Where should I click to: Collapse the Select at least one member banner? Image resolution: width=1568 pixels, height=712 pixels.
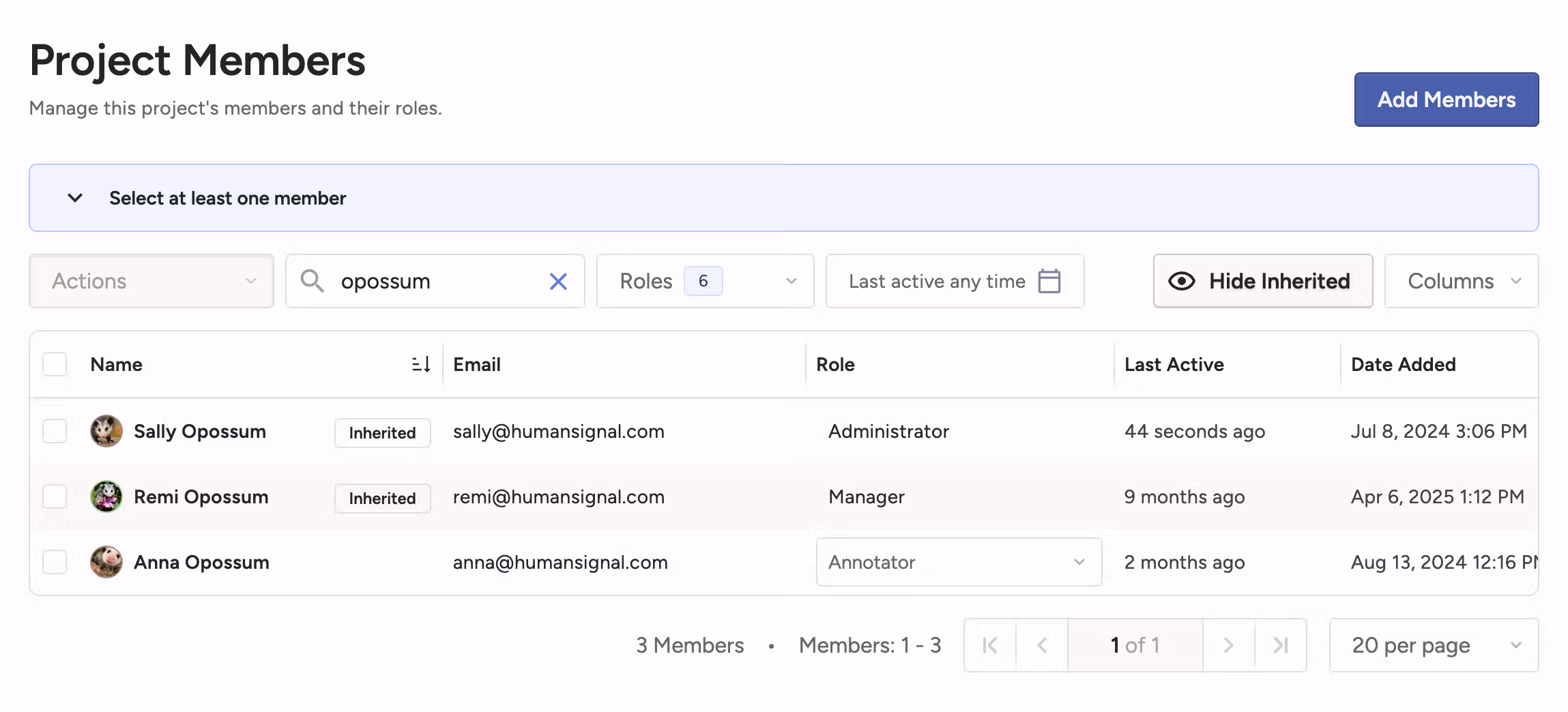pyautogui.click(x=74, y=198)
